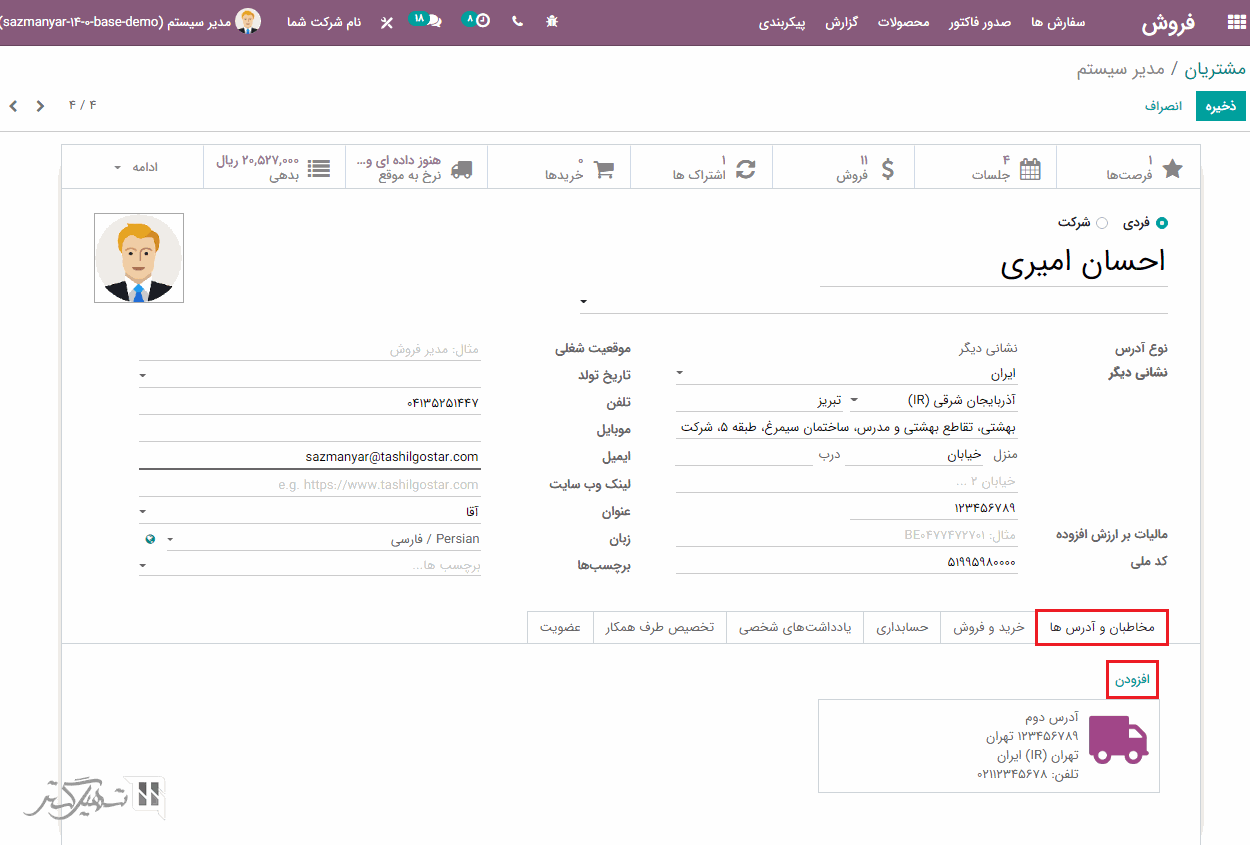
Task: Select the شرکت radio button
Action: tap(1102, 223)
